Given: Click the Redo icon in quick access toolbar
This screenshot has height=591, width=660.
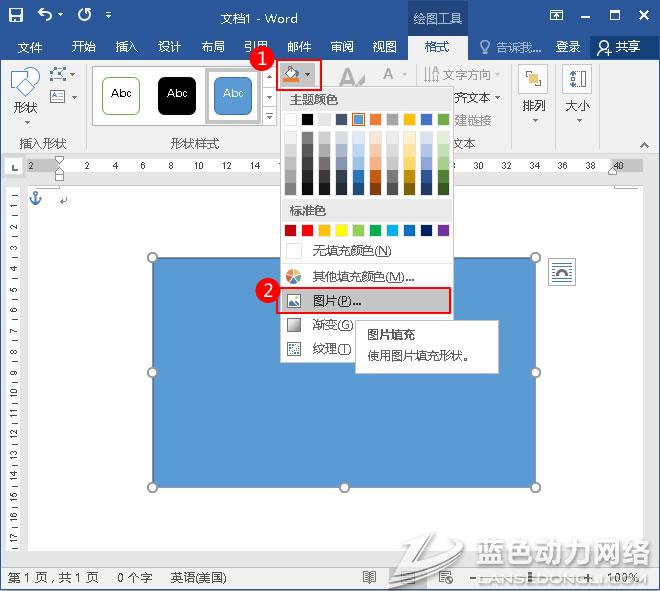Looking at the screenshot, I should point(85,16).
